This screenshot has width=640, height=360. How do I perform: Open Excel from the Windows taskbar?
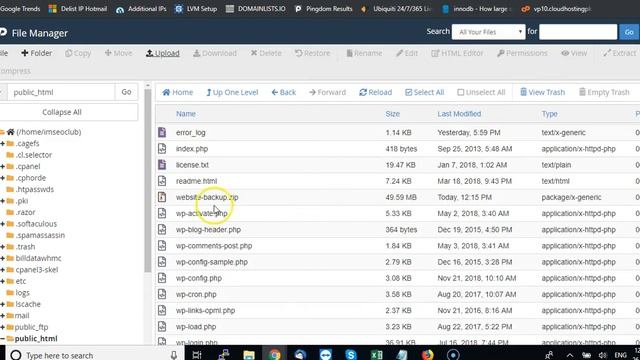(x=376, y=354)
